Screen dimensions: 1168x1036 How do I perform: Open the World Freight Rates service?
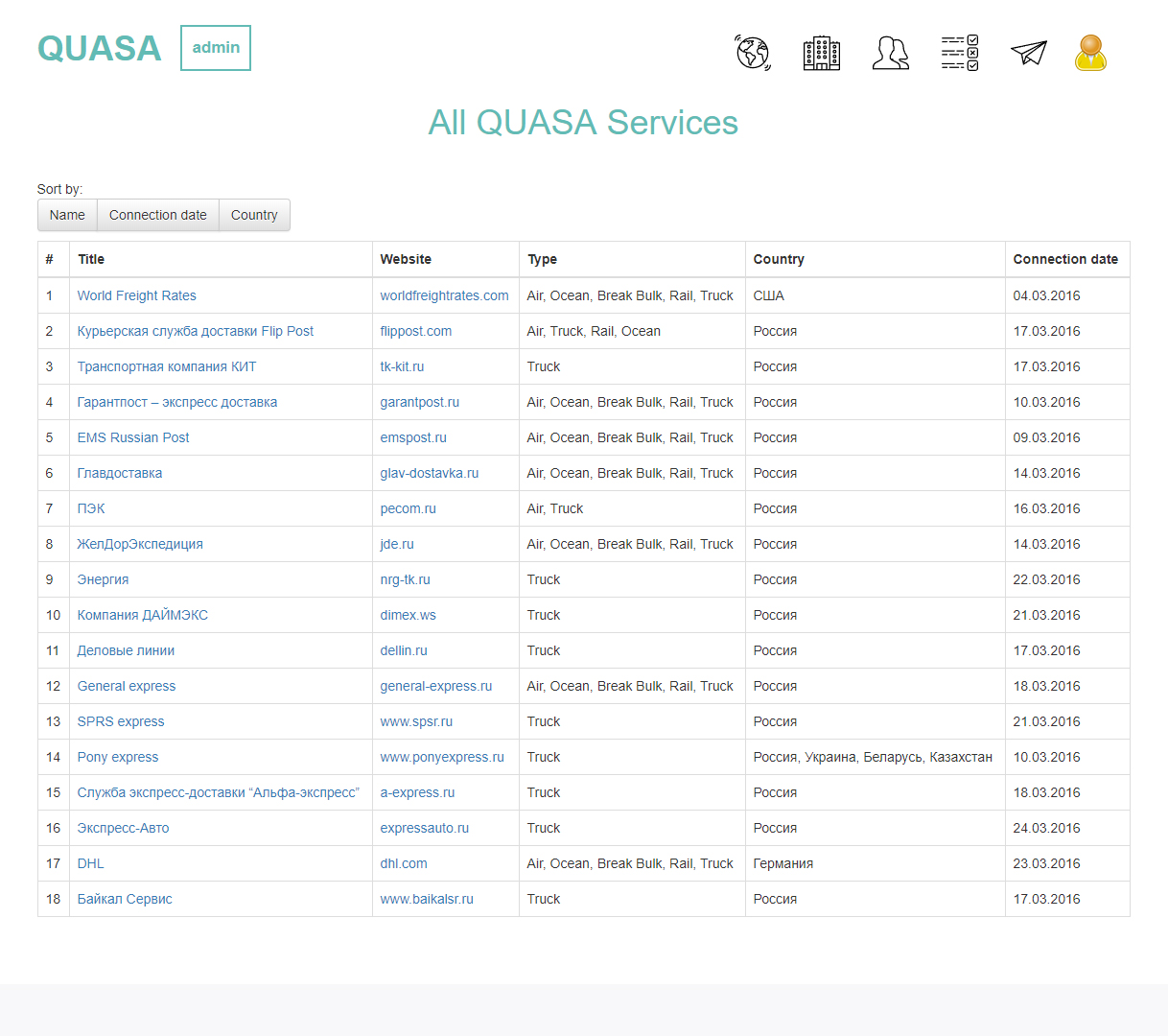(x=137, y=295)
